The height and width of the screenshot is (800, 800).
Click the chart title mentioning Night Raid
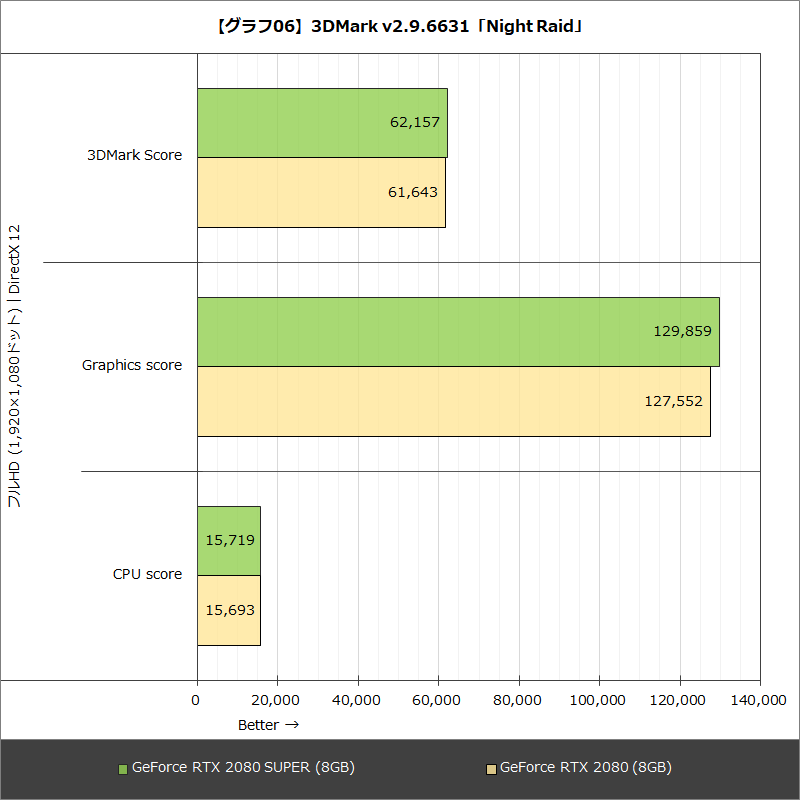[x=400, y=27]
